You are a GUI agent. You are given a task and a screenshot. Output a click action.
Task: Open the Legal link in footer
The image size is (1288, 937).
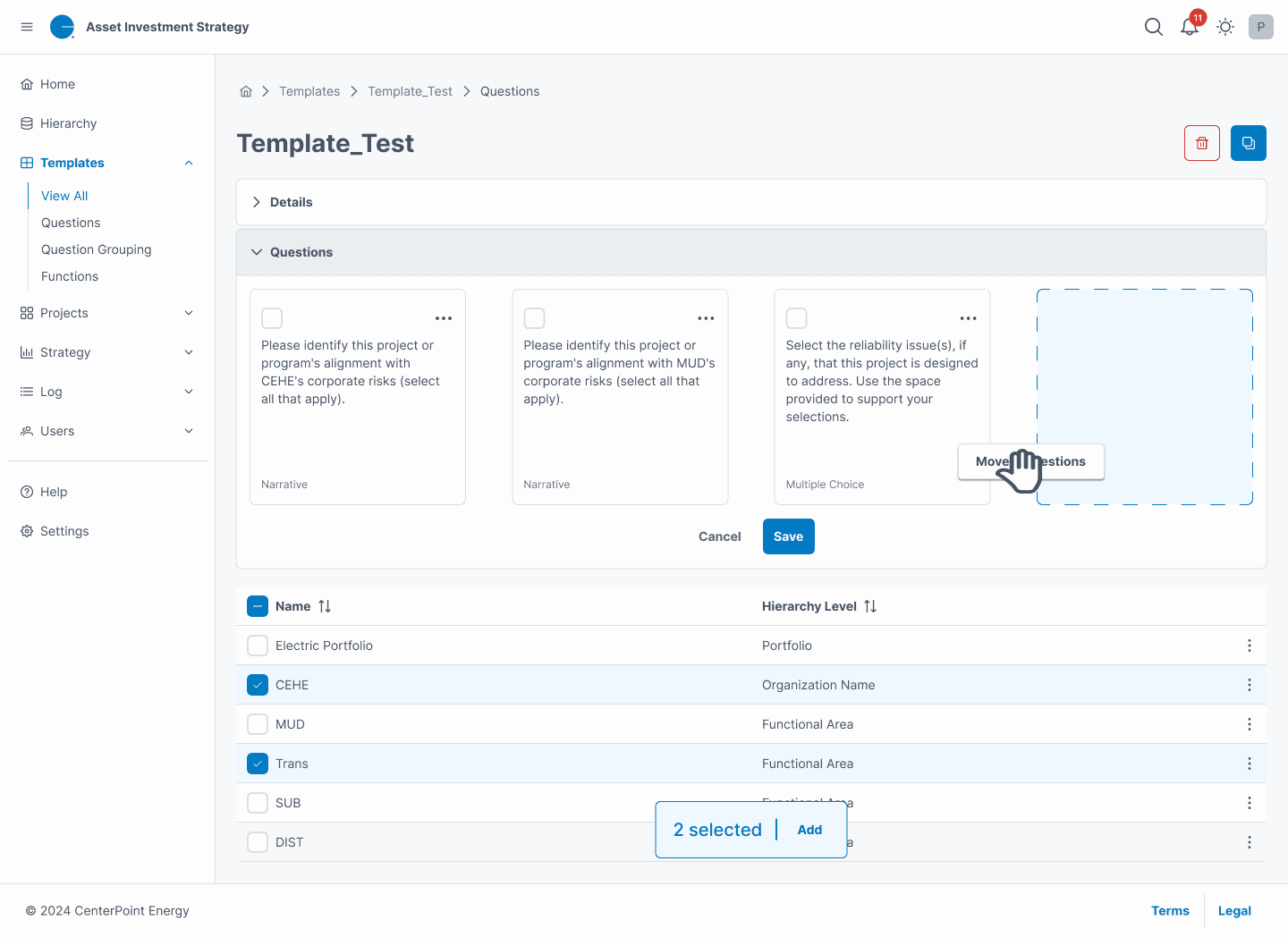pos(1234,910)
